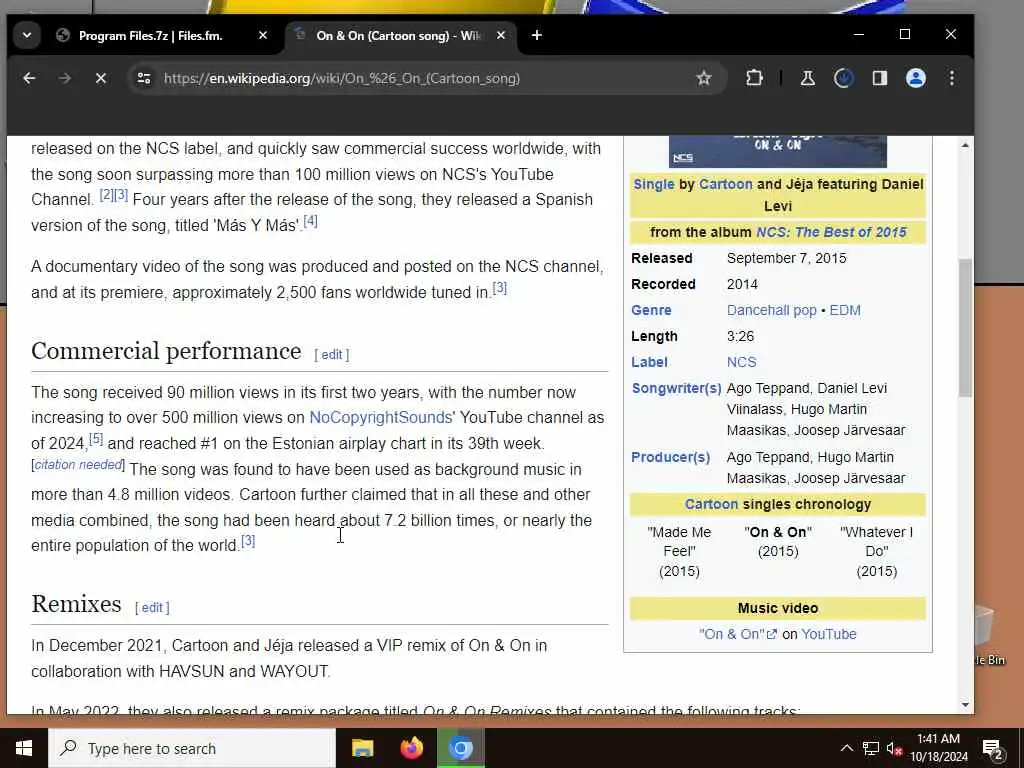Select the On & On (Cartoon song) tab
The height and width of the screenshot is (768, 1024).
pyautogui.click(x=397, y=35)
